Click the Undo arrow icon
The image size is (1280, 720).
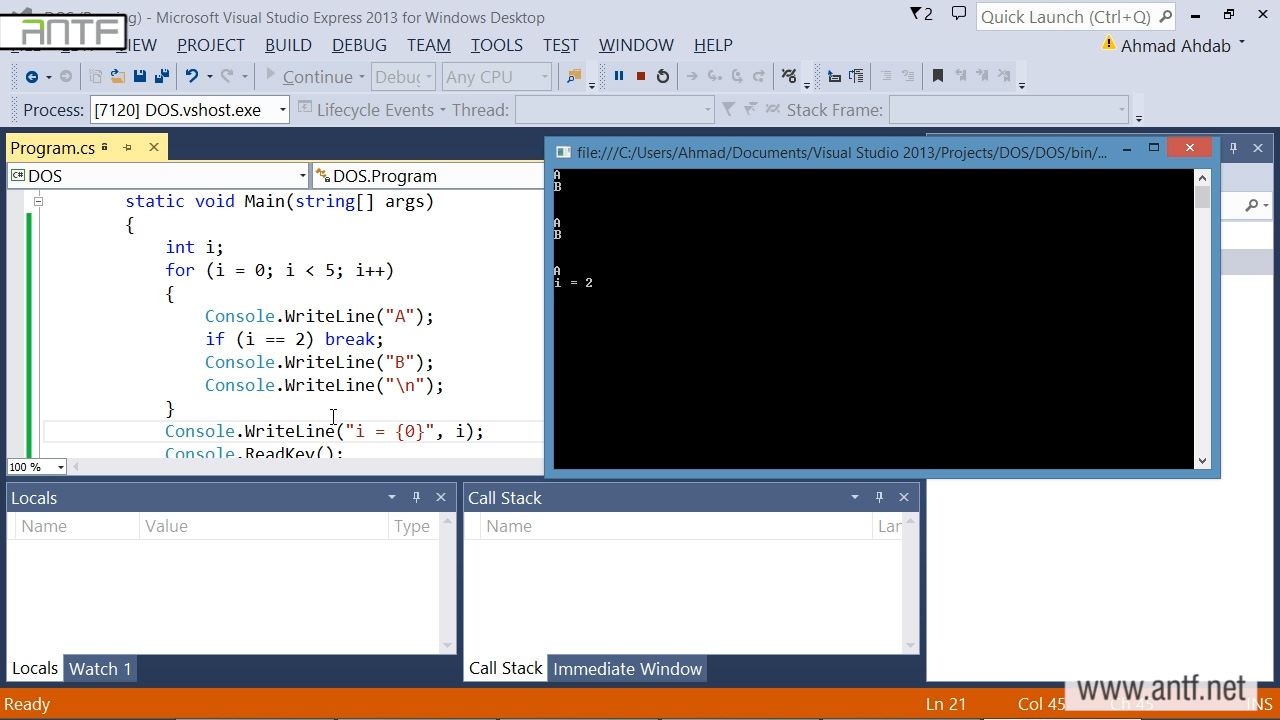(x=192, y=76)
